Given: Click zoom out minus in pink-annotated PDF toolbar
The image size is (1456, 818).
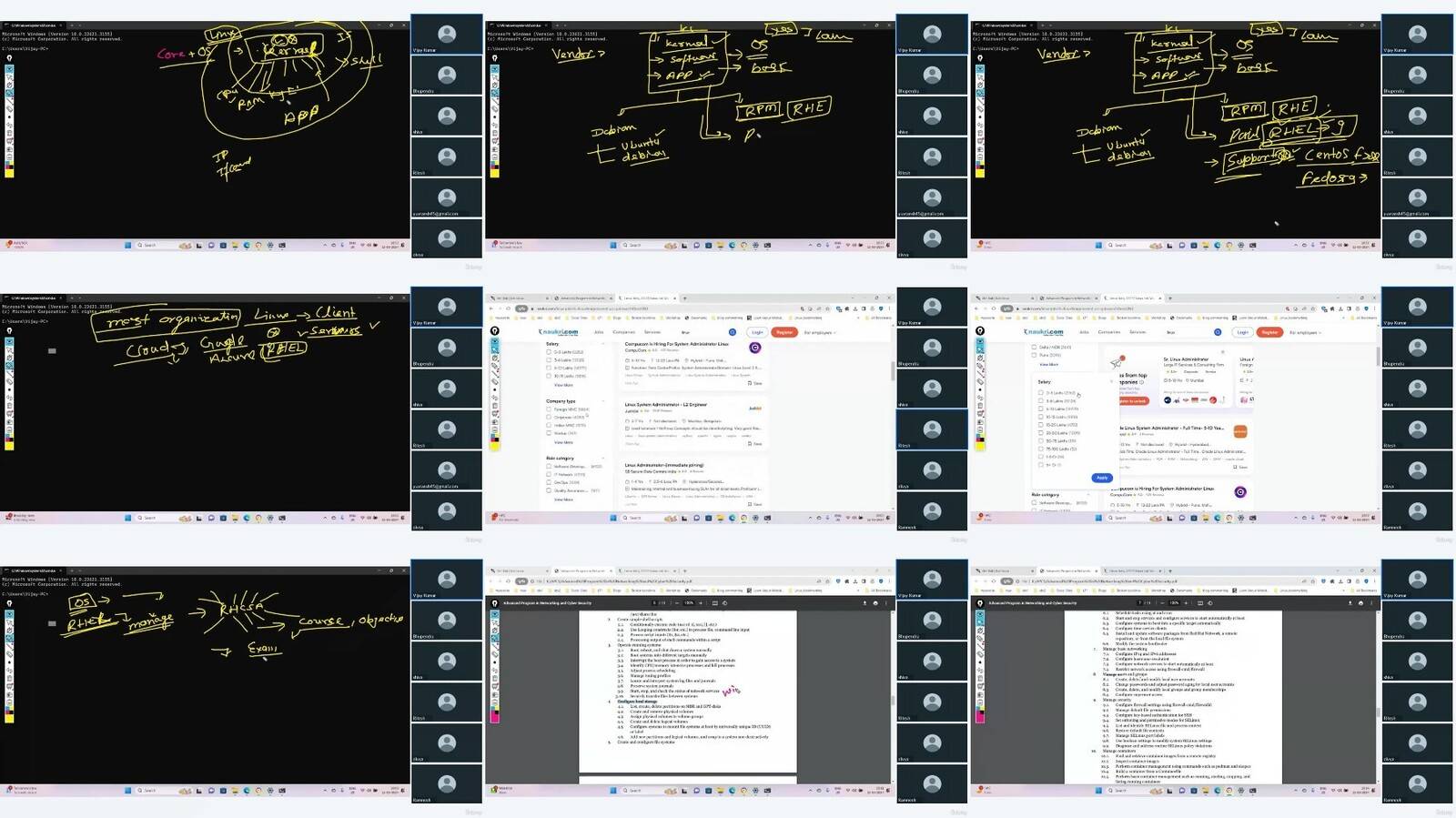Looking at the screenshot, I should click(x=678, y=602).
